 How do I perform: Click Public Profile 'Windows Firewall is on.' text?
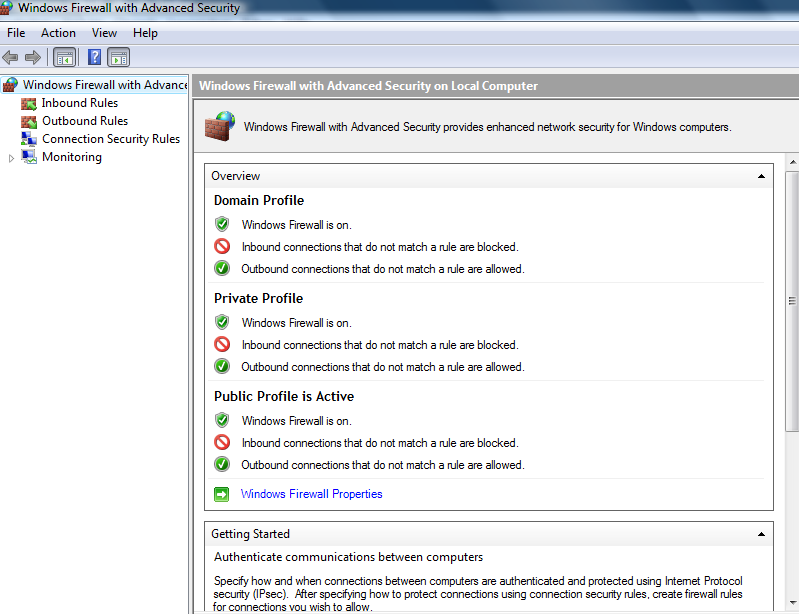(x=297, y=421)
